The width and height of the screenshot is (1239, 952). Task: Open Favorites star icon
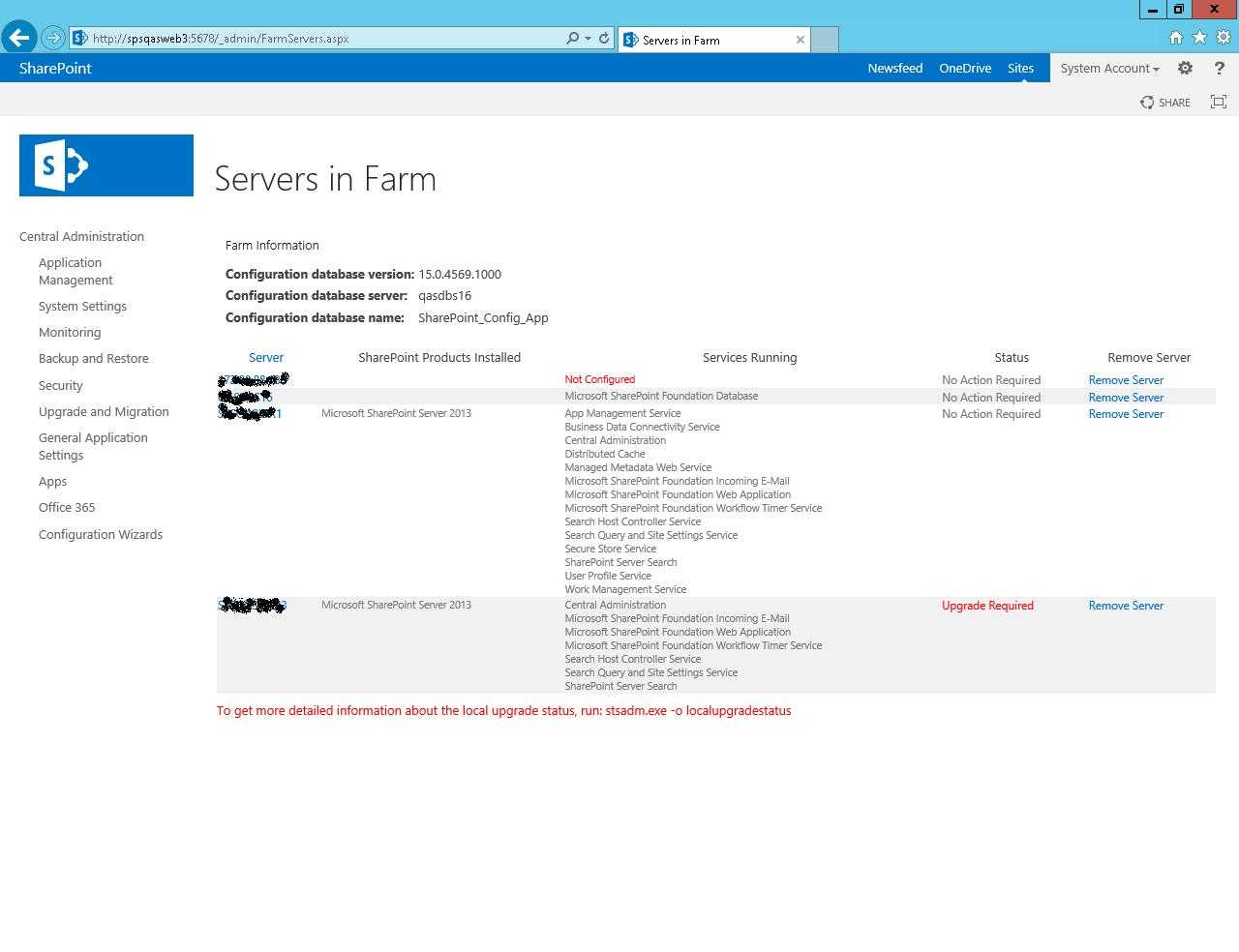[x=1199, y=38]
